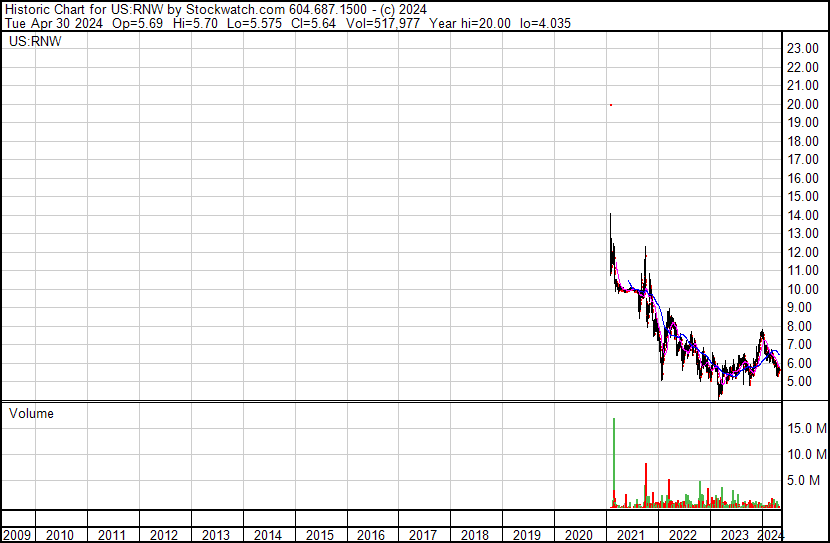Image resolution: width=830 pixels, height=543 pixels.
Task: Click the 10.00 price axis label
Action: [803, 290]
